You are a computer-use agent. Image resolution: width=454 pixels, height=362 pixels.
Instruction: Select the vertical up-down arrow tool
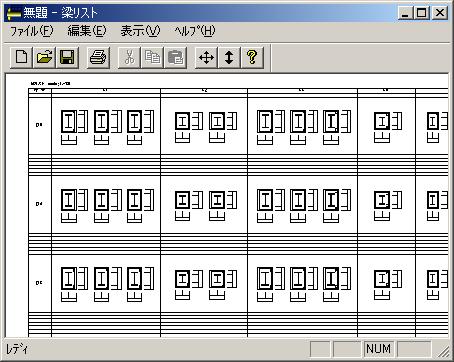point(229,58)
